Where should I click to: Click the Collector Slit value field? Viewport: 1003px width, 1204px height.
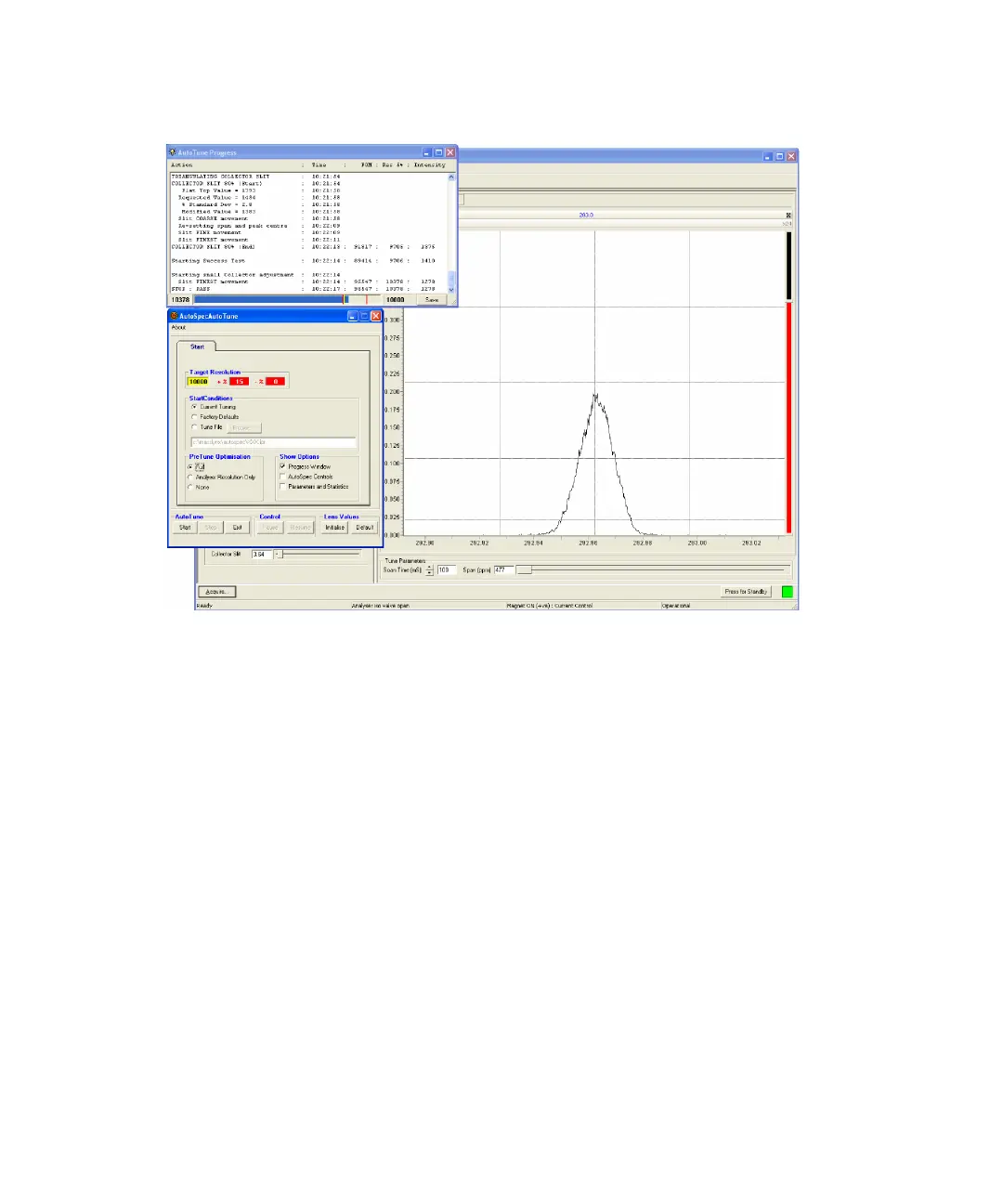pos(261,555)
